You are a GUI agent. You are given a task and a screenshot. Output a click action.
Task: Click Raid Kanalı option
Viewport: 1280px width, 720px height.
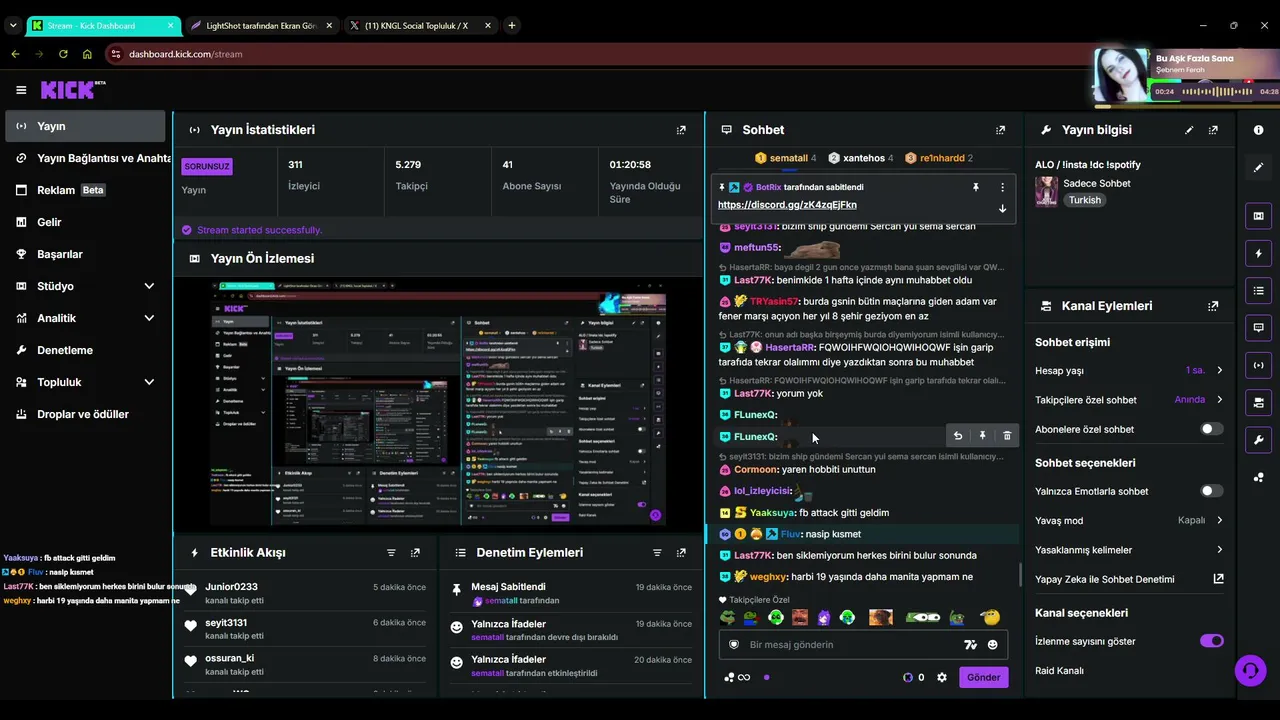1059,671
